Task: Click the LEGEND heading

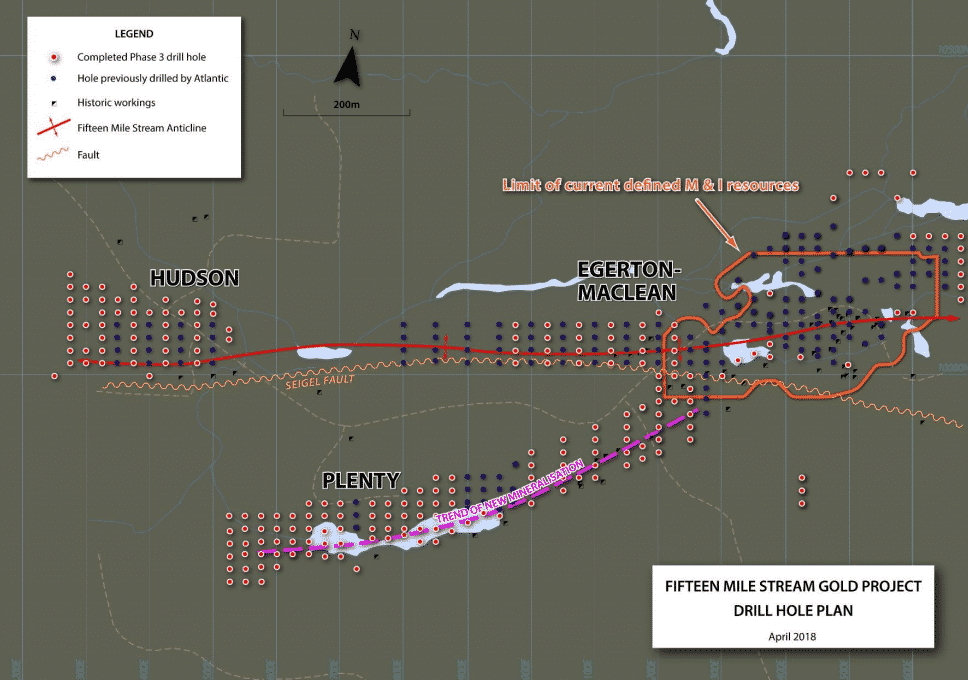Action: pyautogui.click(x=134, y=34)
